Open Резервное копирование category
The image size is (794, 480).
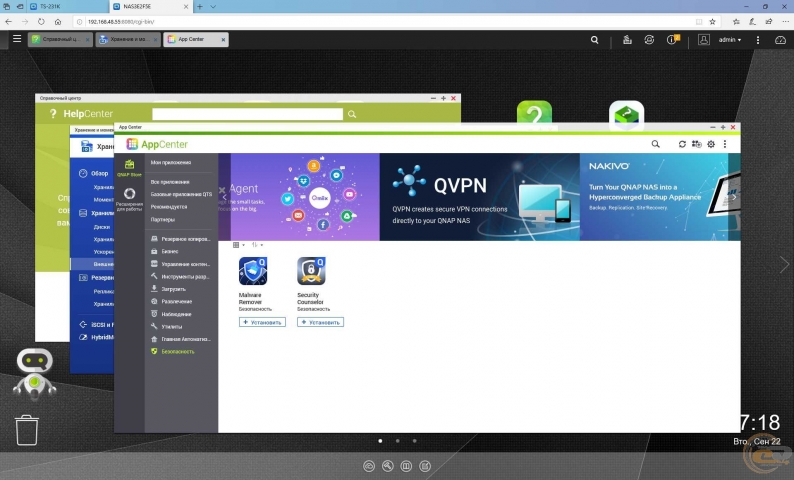pyautogui.click(x=181, y=239)
